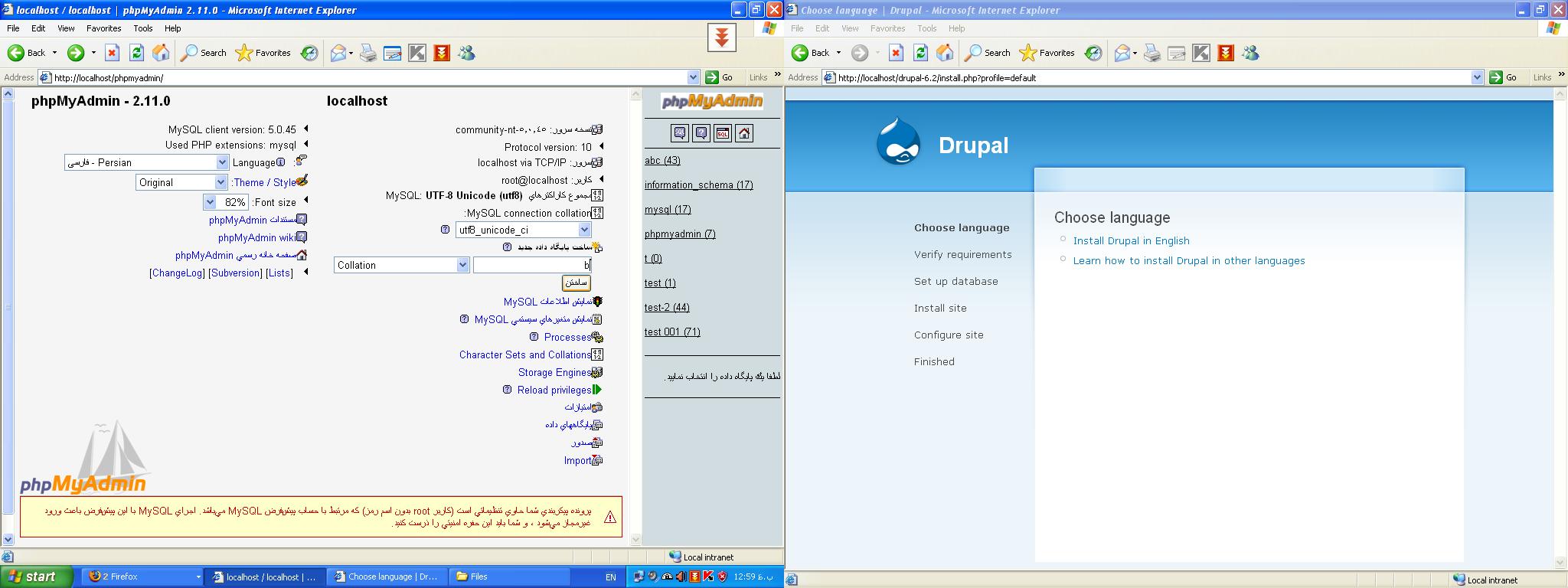This screenshot has height=588, width=1568.
Task: Open the SQL documentation bubble icon in phpMyAdmin sidebar
Action: tap(680, 133)
